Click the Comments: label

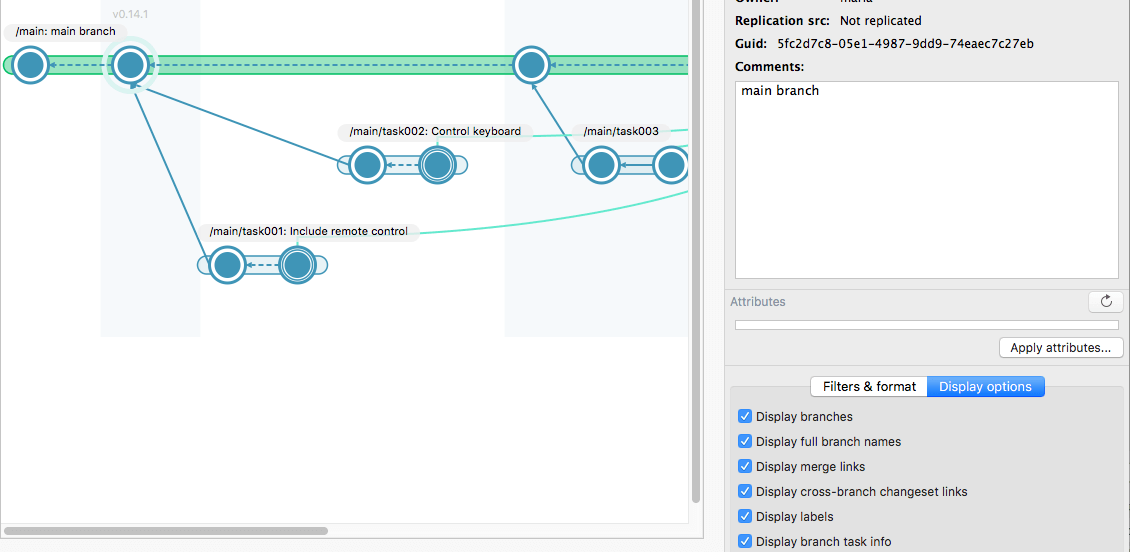pyautogui.click(x=770, y=67)
